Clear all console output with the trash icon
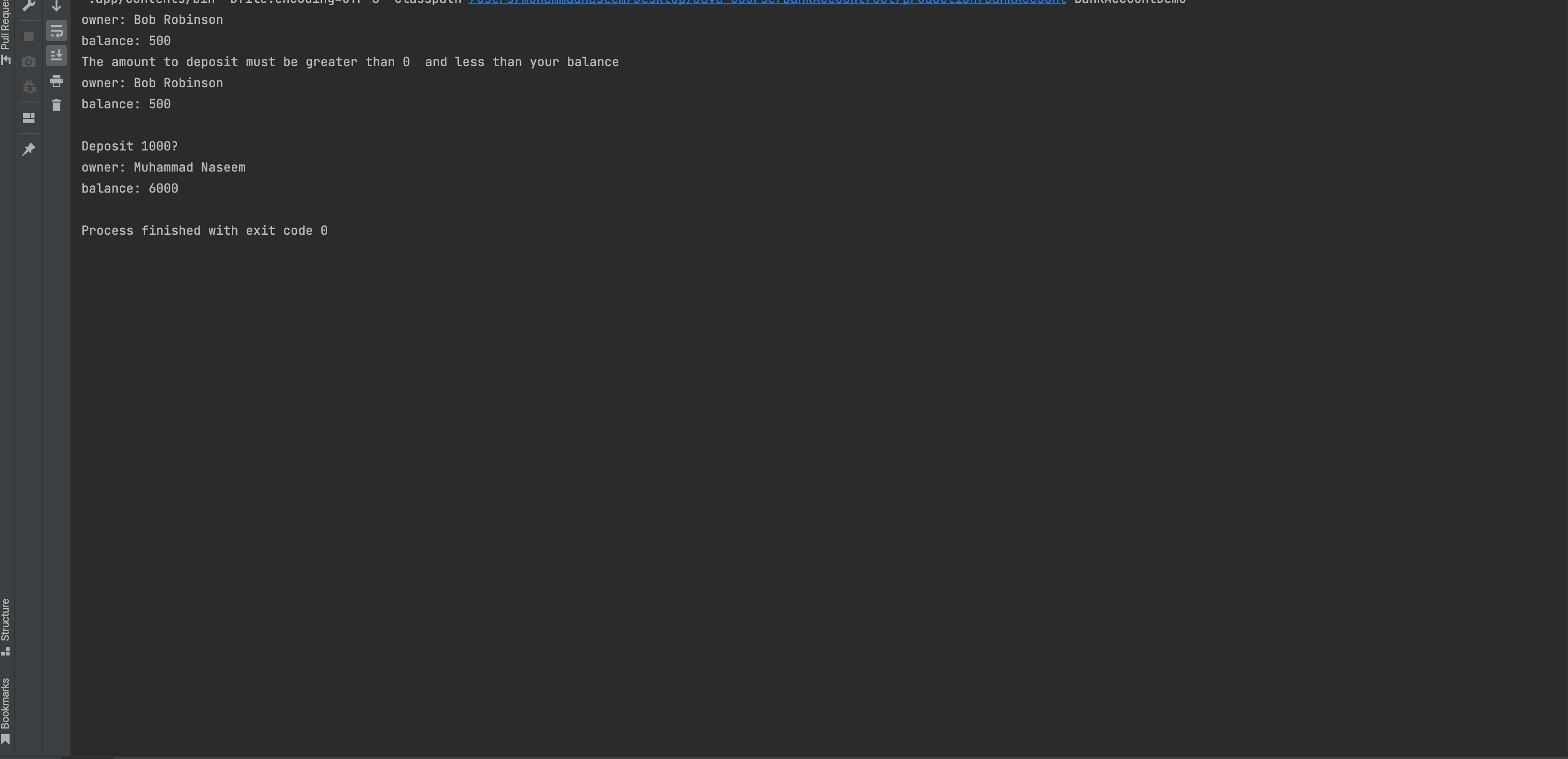1568x759 pixels. pyautogui.click(x=57, y=105)
